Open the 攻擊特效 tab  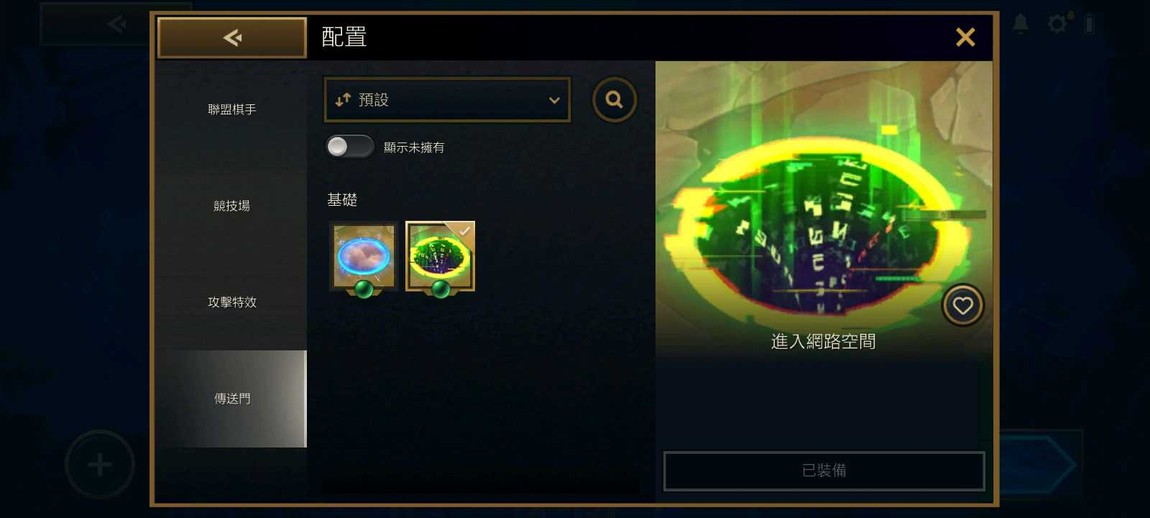[x=232, y=302]
